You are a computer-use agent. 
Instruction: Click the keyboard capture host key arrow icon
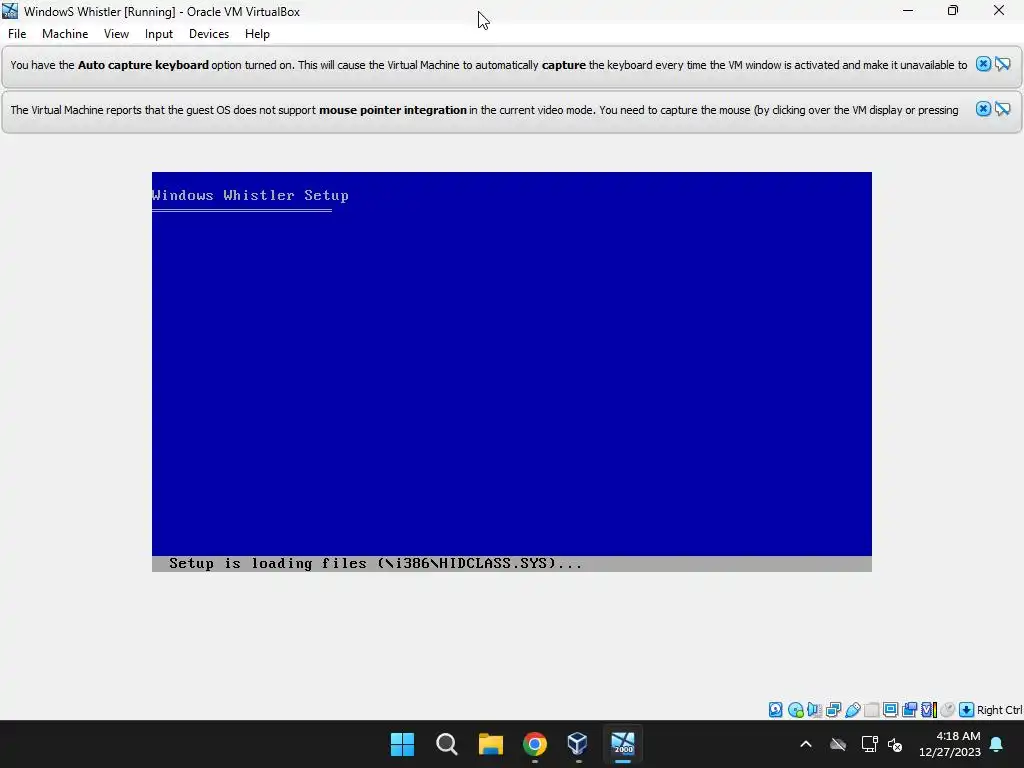pos(967,710)
